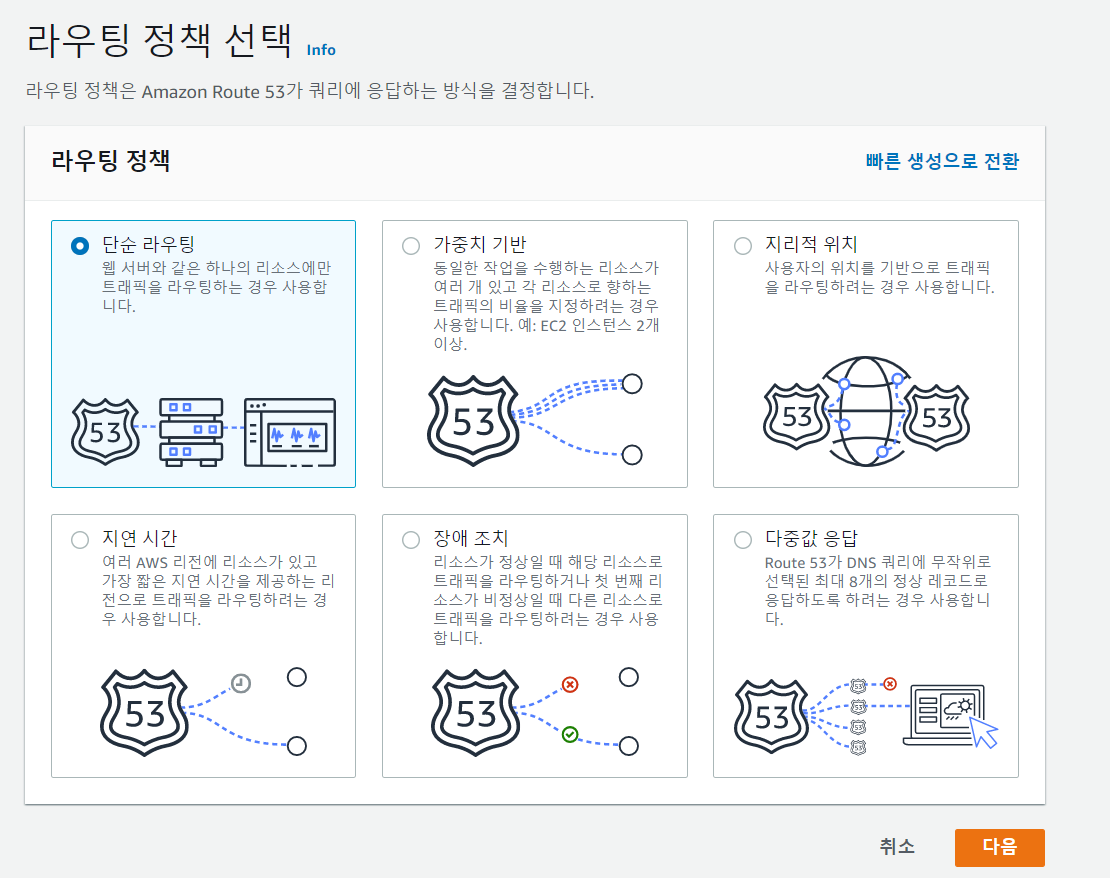
Task: Click the 가중치 기반 card title
Action: click(480, 244)
